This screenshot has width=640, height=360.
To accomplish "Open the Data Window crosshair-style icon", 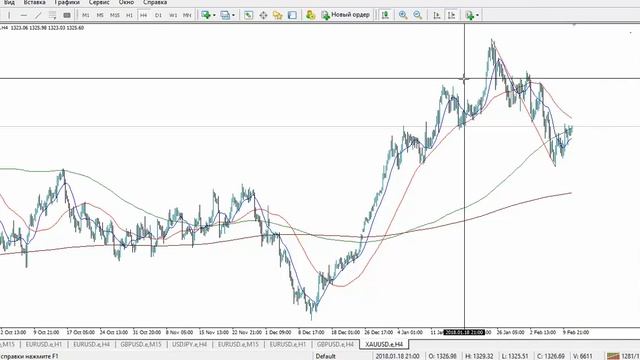I will (263, 15).
